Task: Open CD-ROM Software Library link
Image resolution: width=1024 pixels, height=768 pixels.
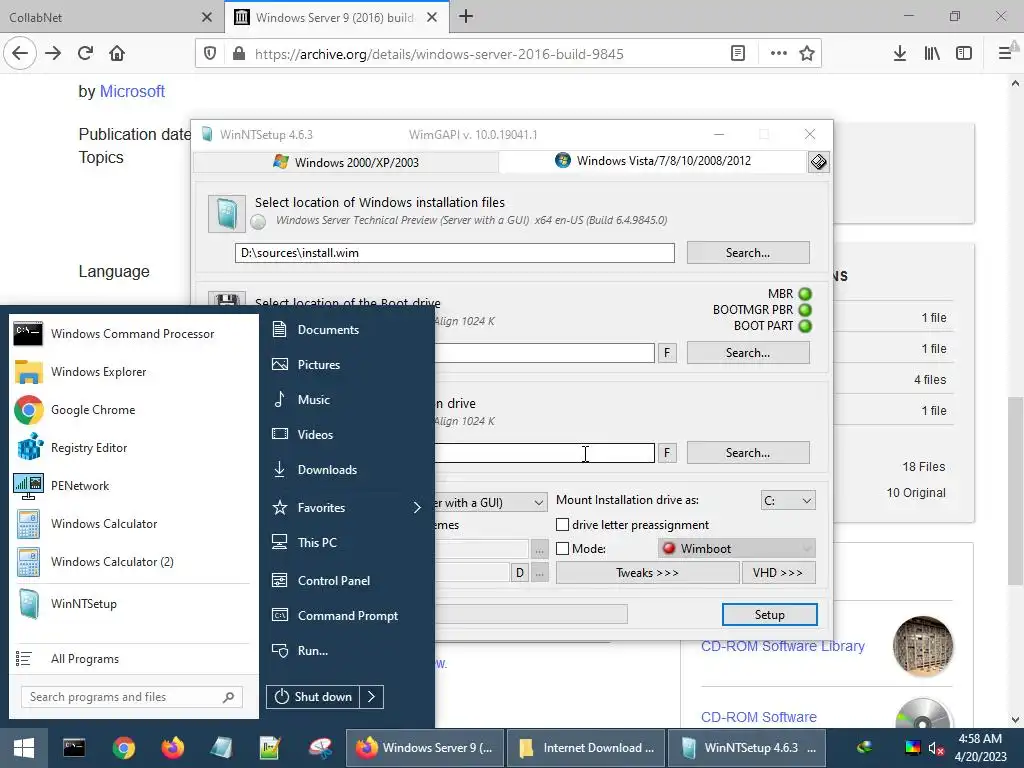Action: click(x=782, y=646)
